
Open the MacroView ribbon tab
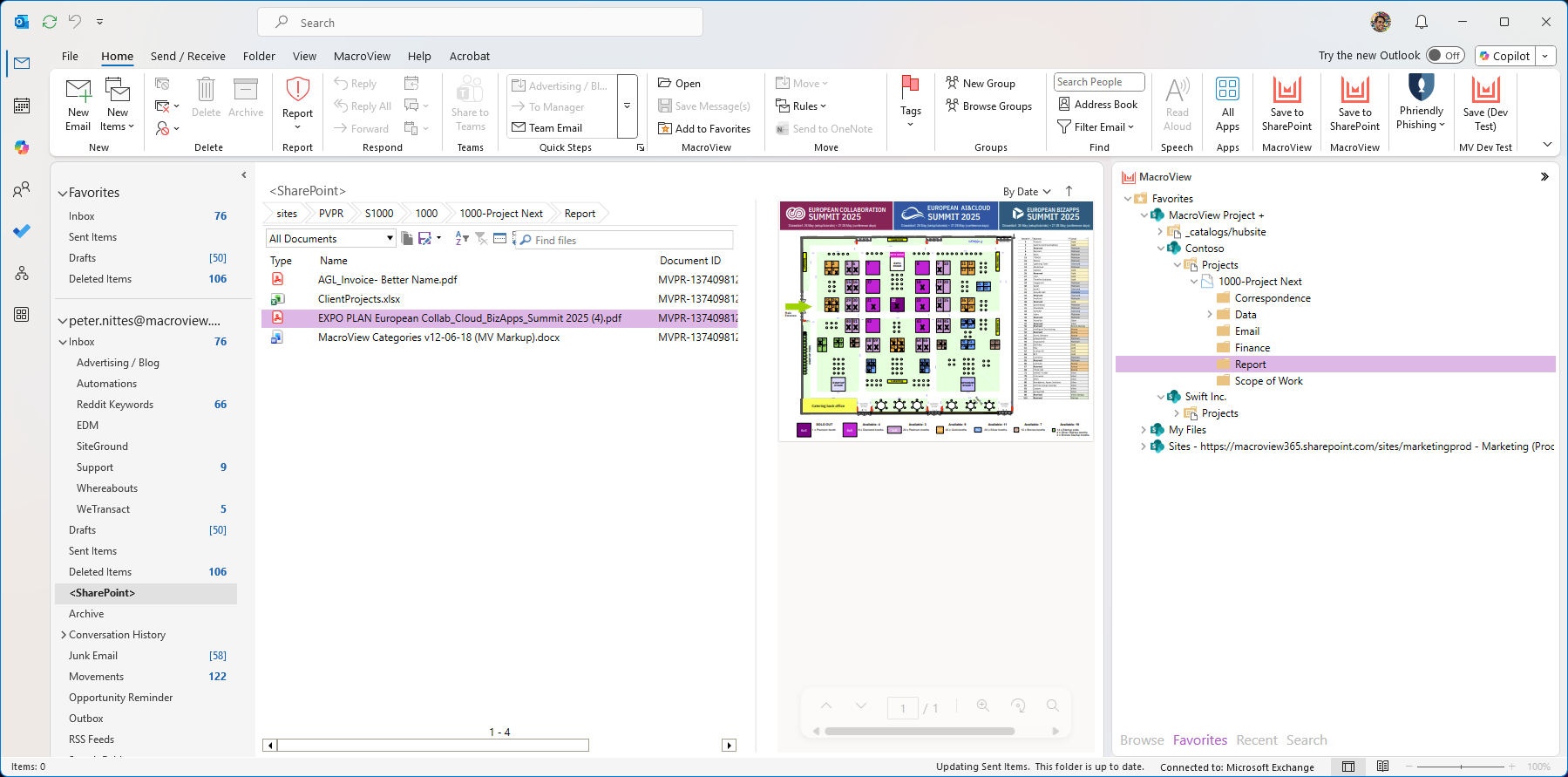362,56
